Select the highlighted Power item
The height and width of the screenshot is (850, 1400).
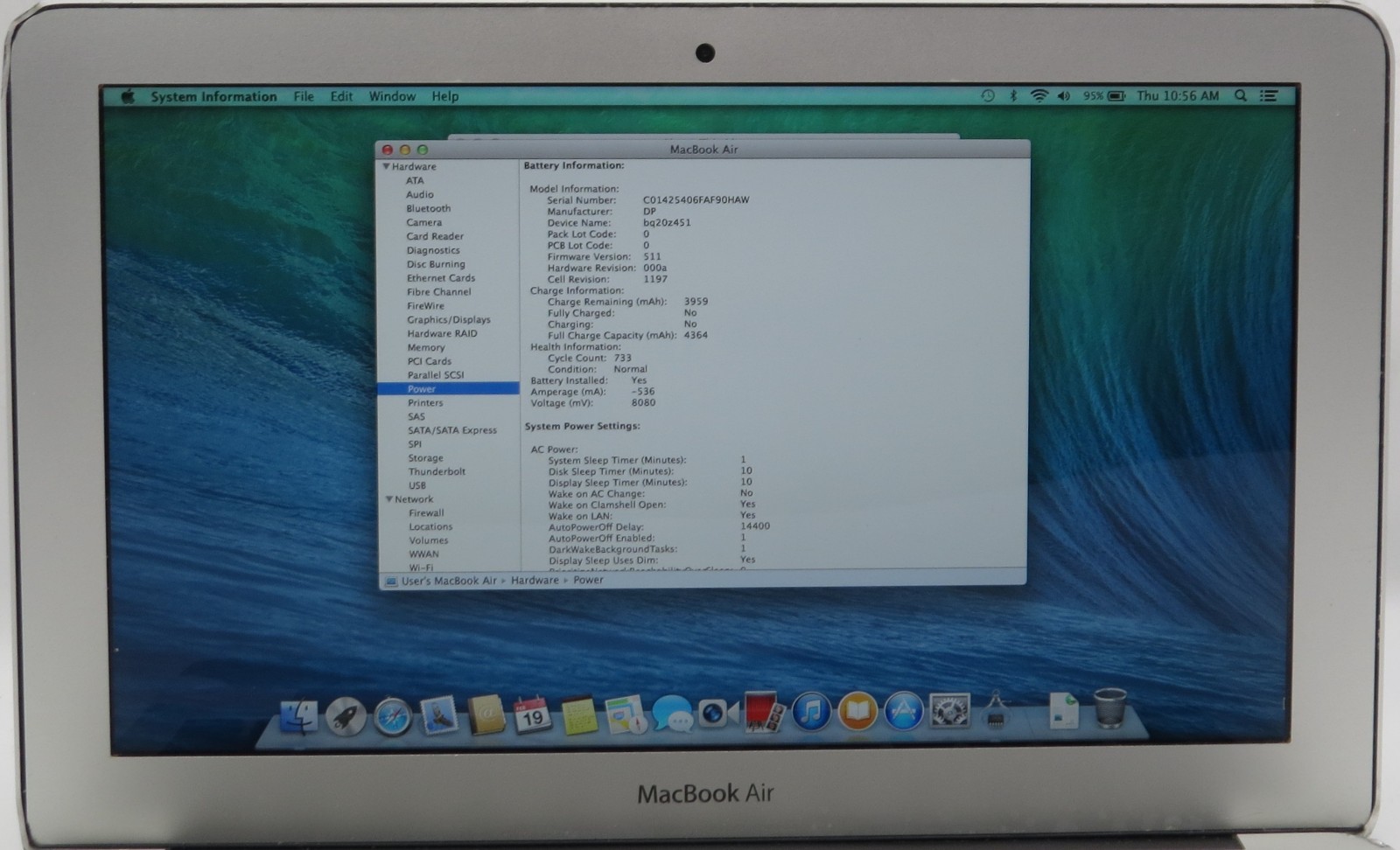click(x=449, y=389)
